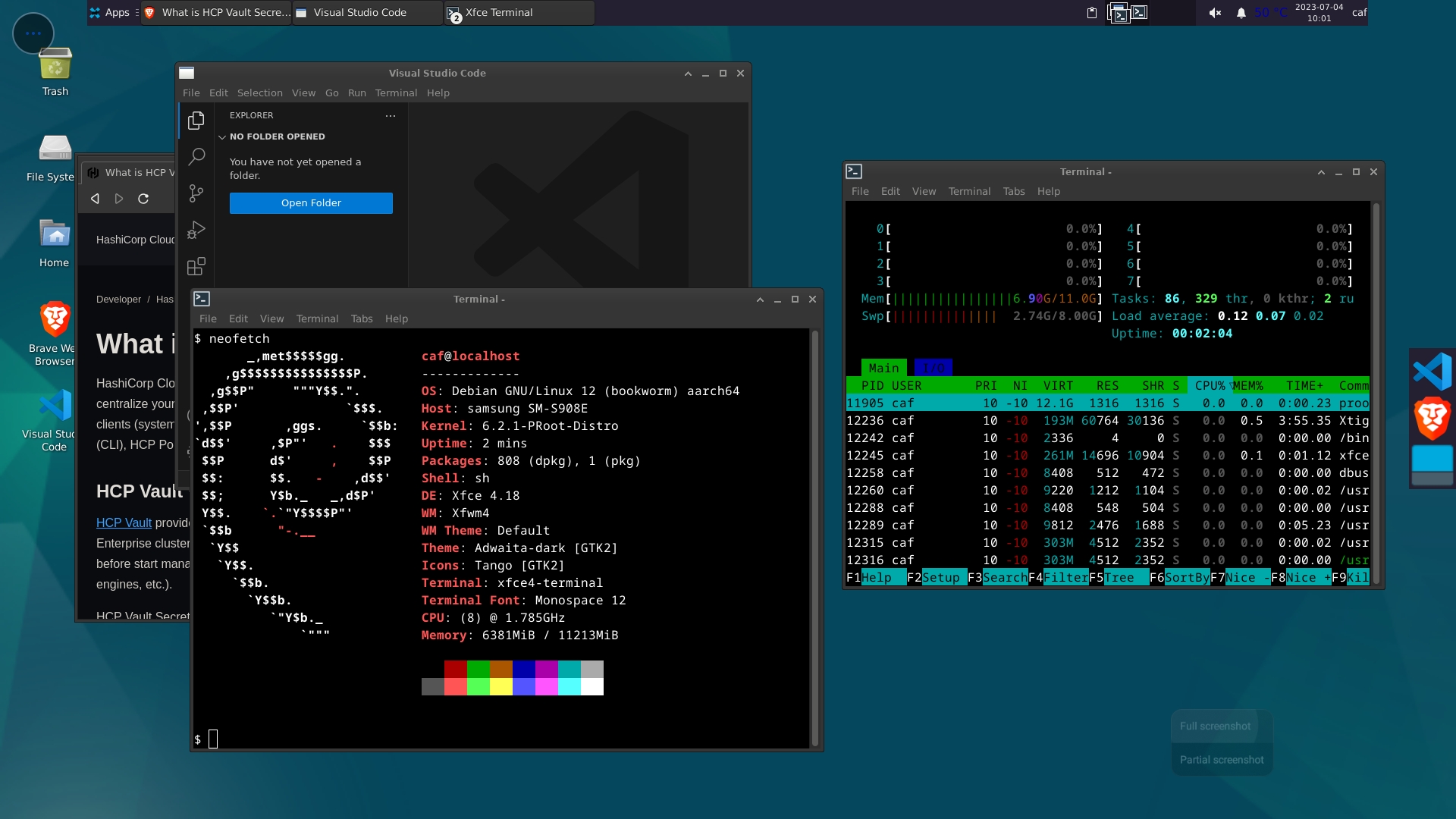Click the neofetch terminal scrollbar
The image size is (1456, 819).
click(x=815, y=538)
